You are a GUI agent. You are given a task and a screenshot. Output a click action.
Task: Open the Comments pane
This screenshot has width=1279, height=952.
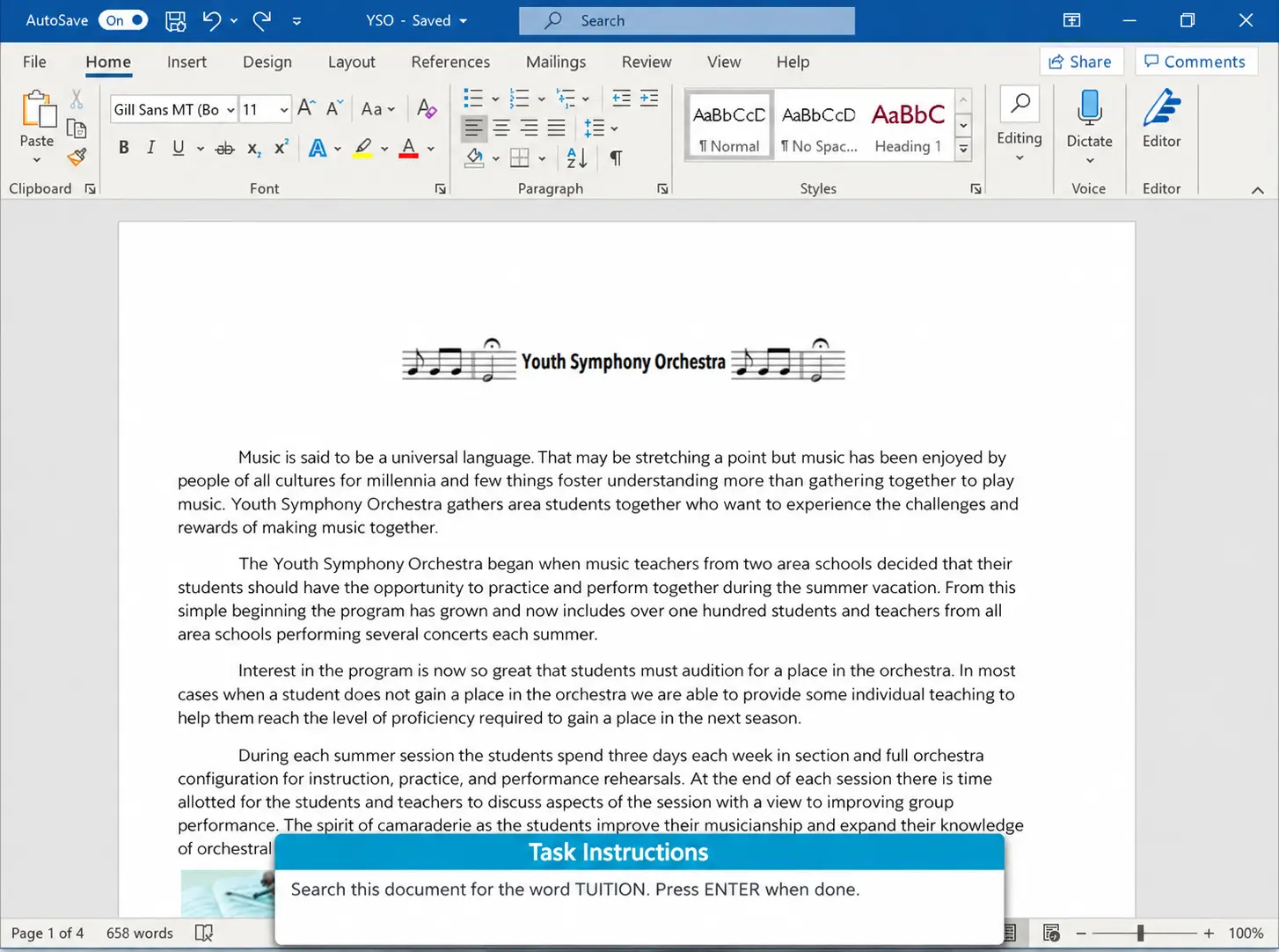(x=1195, y=62)
